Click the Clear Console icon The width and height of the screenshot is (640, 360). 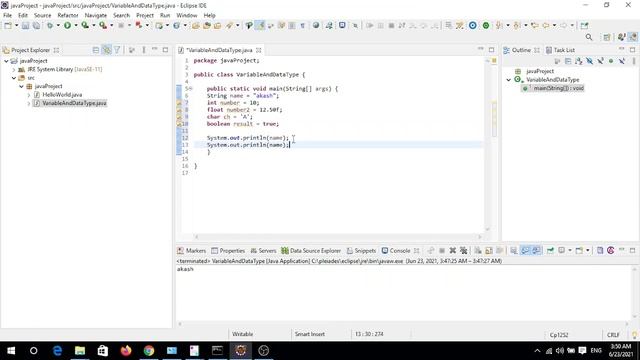tap(478, 251)
